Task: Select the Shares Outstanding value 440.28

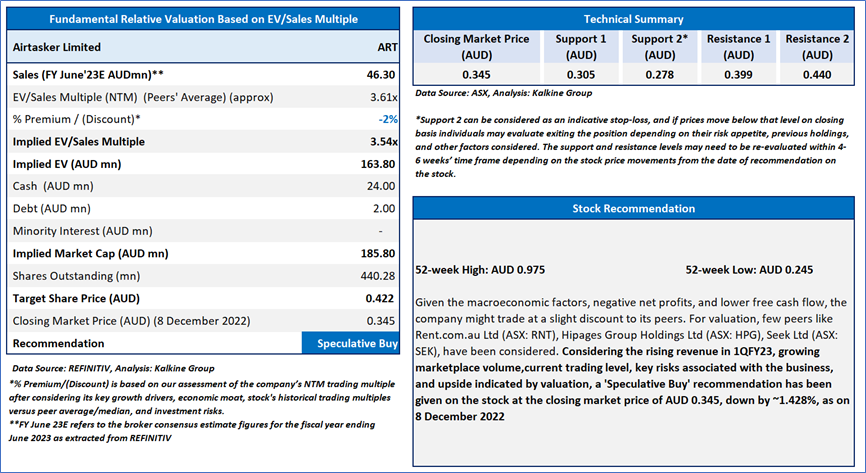Action: [378, 276]
